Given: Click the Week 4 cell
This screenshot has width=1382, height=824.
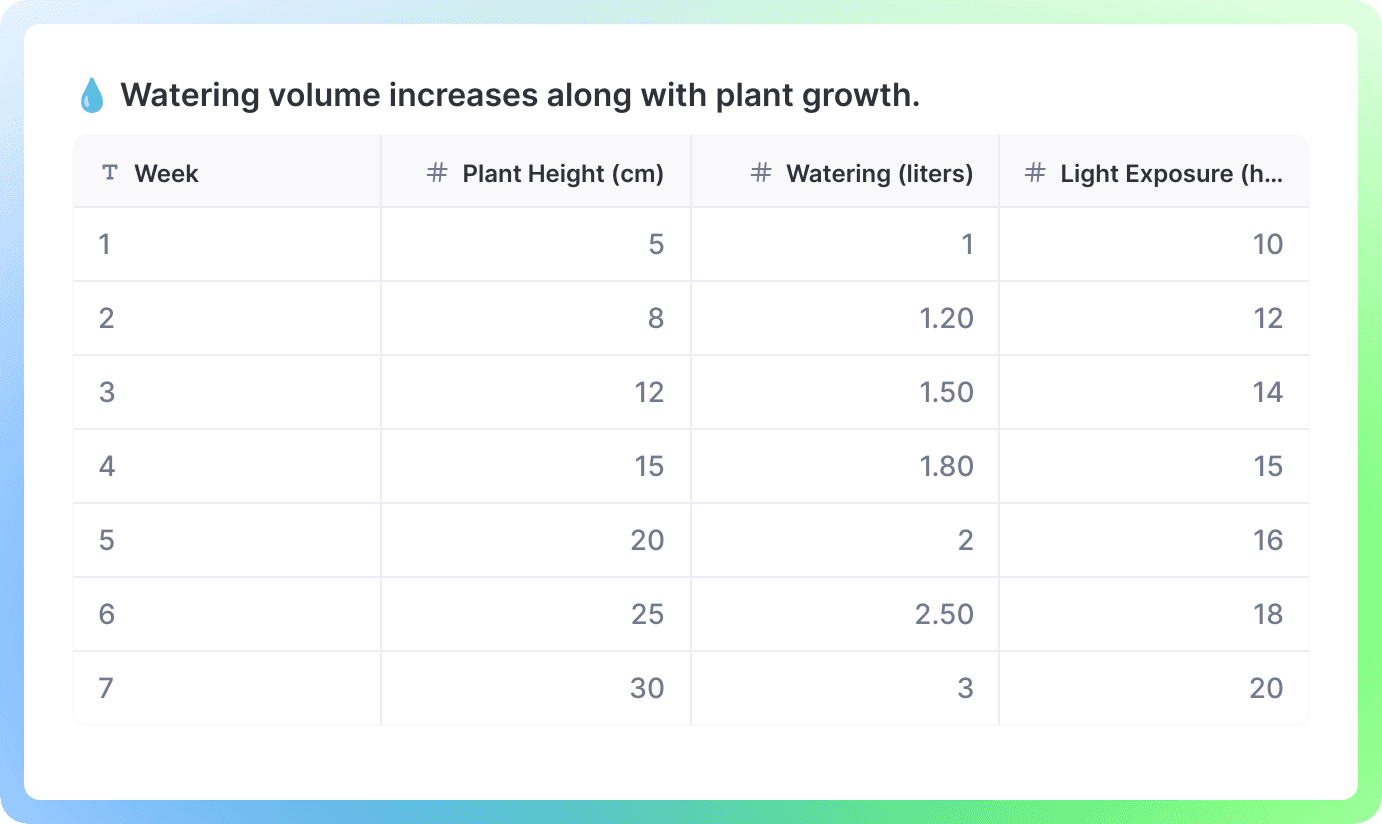Looking at the screenshot, I should [107, 466].
